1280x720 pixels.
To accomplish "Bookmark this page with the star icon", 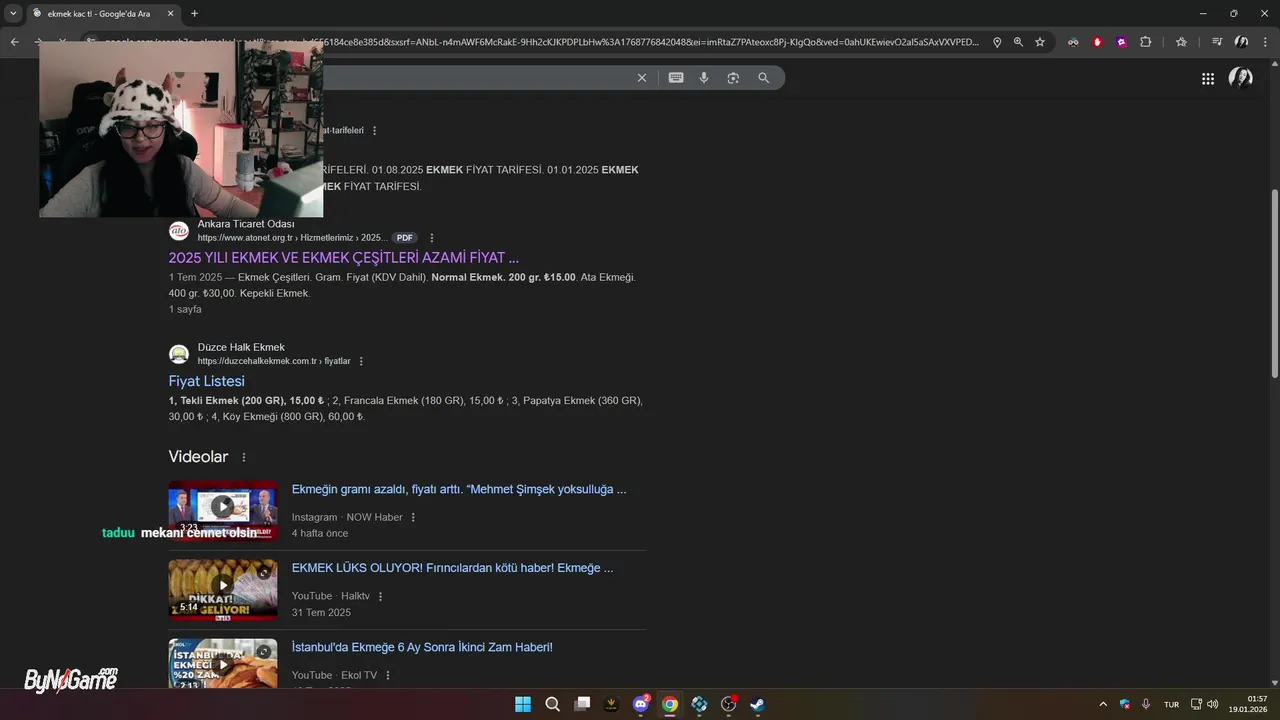I will click(1040, 42).
